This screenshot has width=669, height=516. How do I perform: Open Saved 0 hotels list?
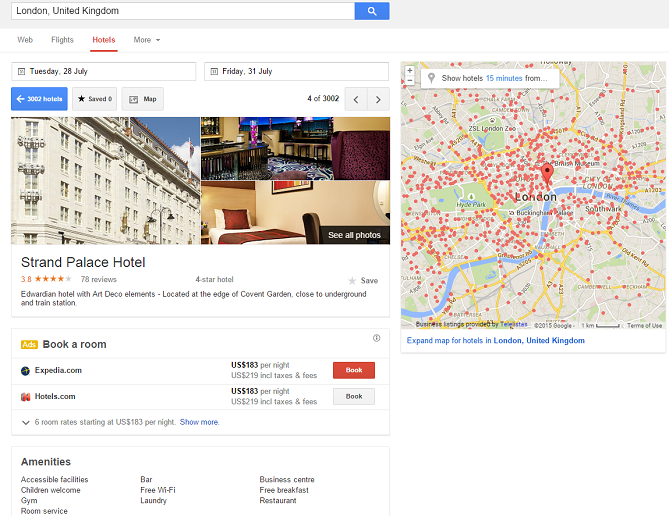(x=95, y=99)
